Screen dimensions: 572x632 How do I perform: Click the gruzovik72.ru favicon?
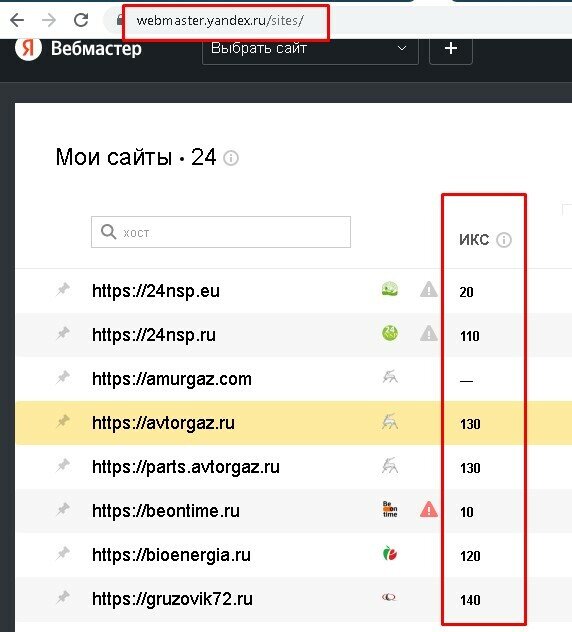pyautogui.click(x=389, y=597)
